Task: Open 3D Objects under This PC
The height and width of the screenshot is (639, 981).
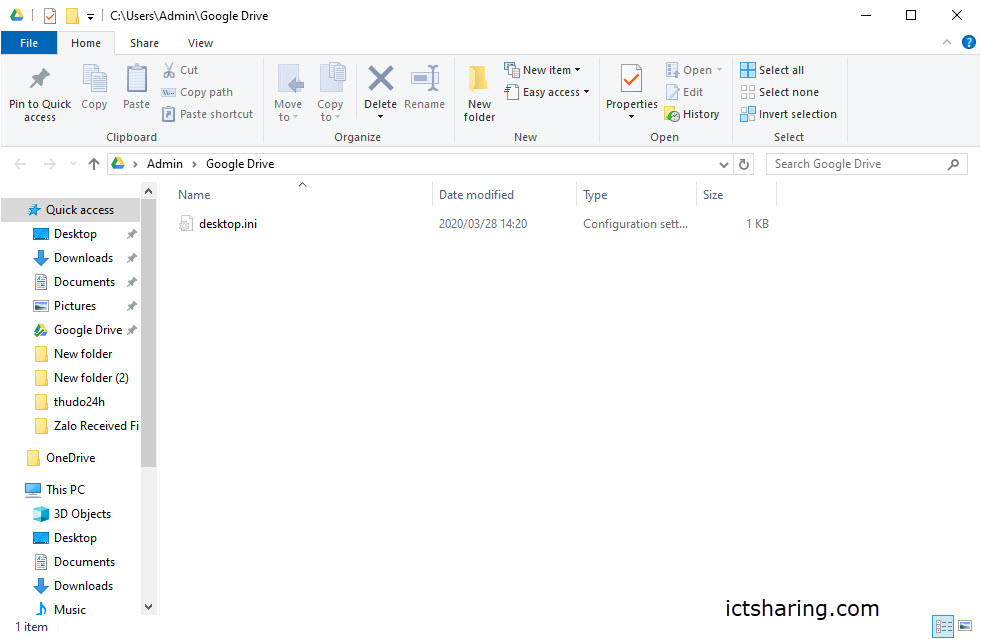Action: (x=82, y=514)
